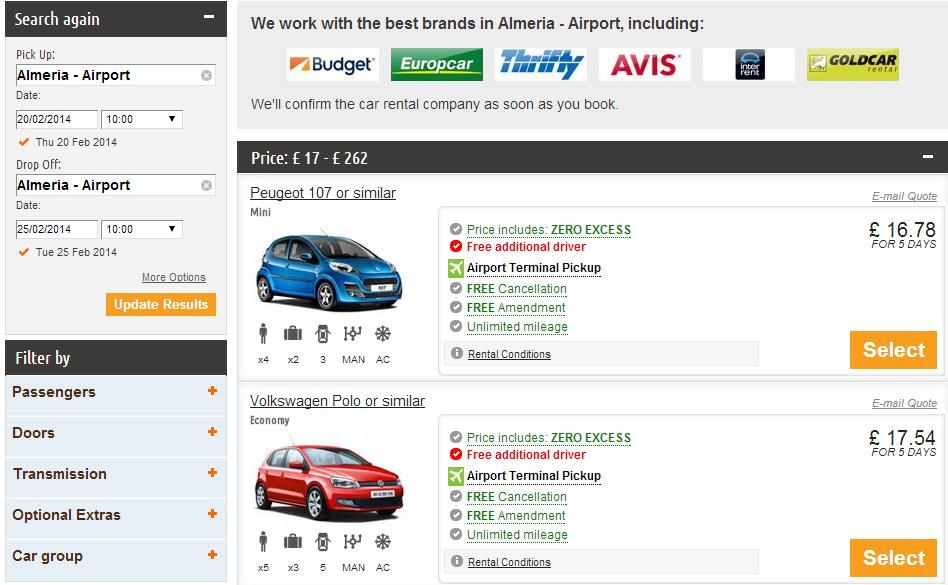Click the Europcar brand logo
The height and width of the screenshot is (585, 948).
437,64
